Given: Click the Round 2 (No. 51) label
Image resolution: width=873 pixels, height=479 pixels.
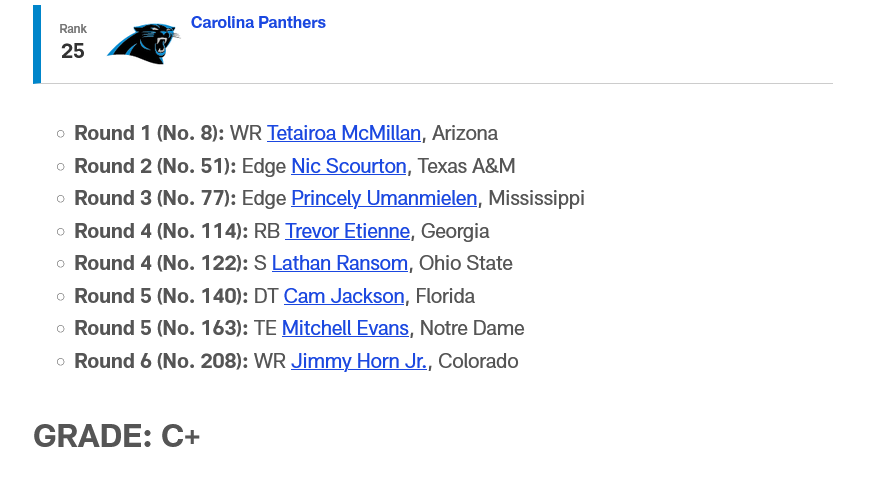Looking at the screenshot, I should point(155,166).
